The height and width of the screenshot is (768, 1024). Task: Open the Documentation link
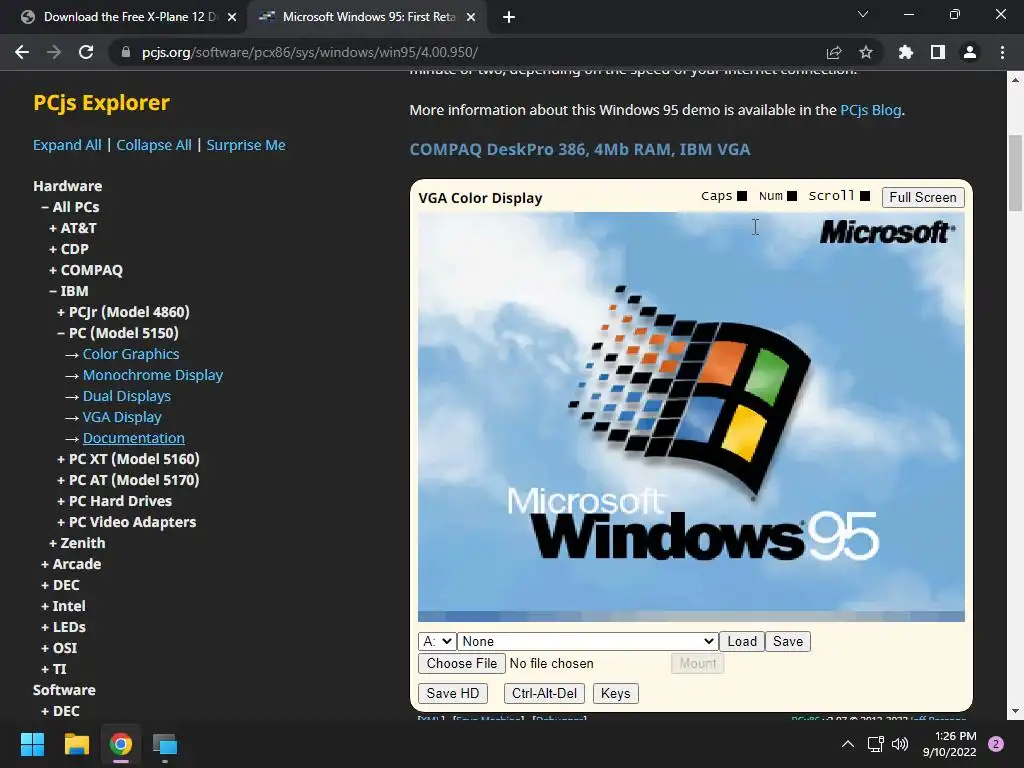tap(133, 438)
